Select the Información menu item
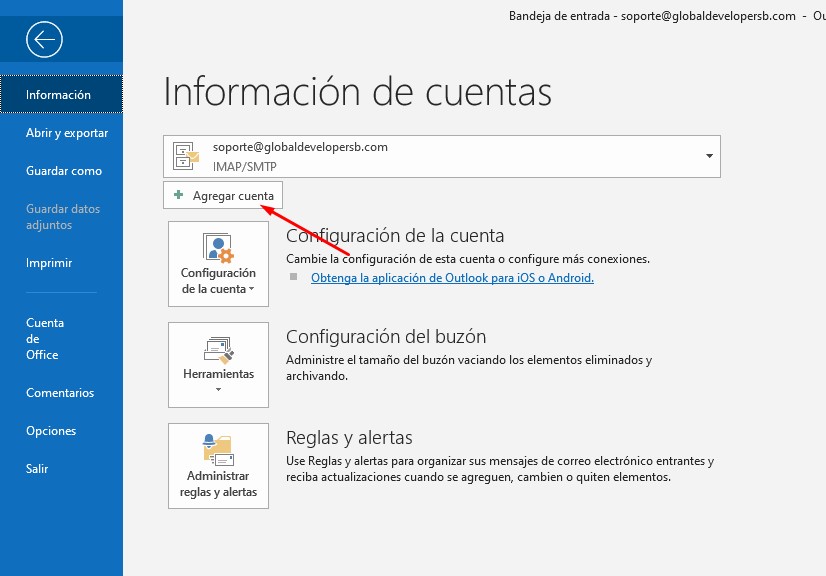This screenshot has width=826, height=576. pos(58,95)
